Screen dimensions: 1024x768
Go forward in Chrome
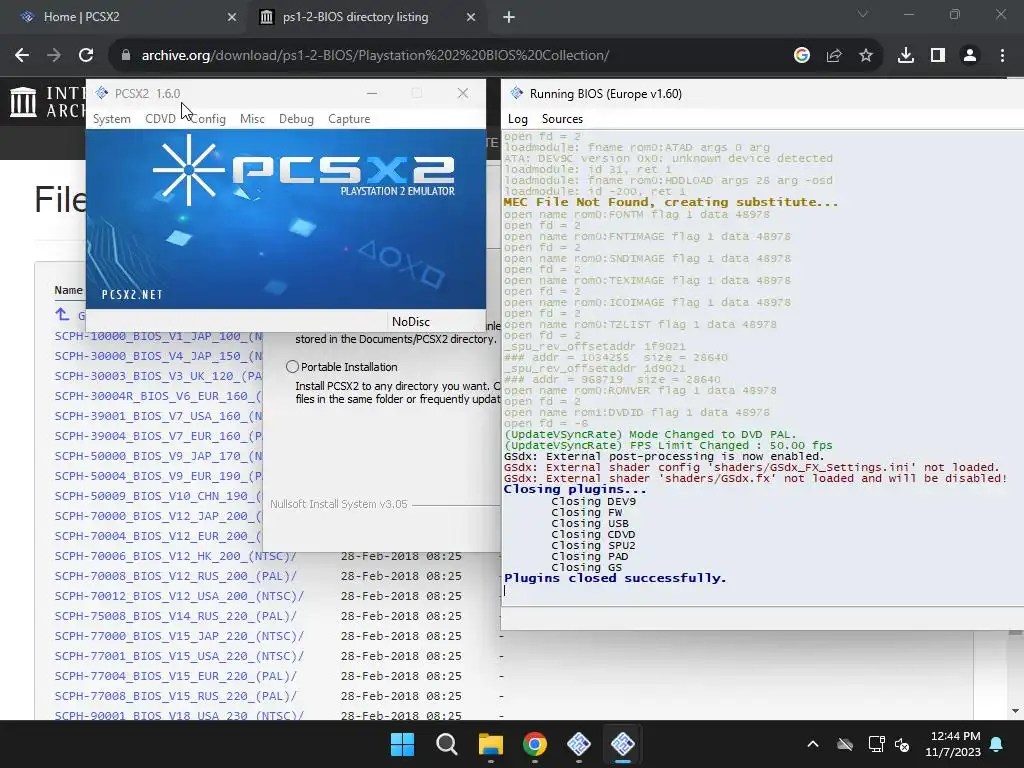click(x=54, y=56)
